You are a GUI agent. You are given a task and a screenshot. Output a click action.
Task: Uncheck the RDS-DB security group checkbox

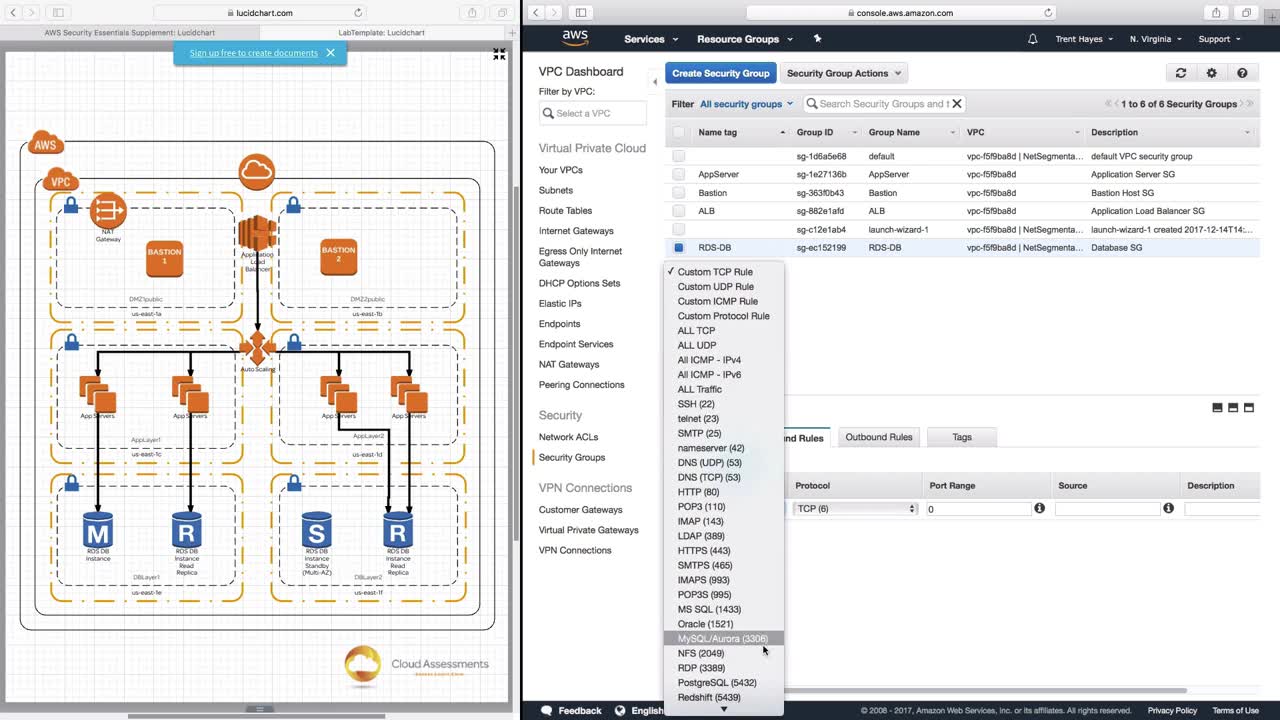679,248
